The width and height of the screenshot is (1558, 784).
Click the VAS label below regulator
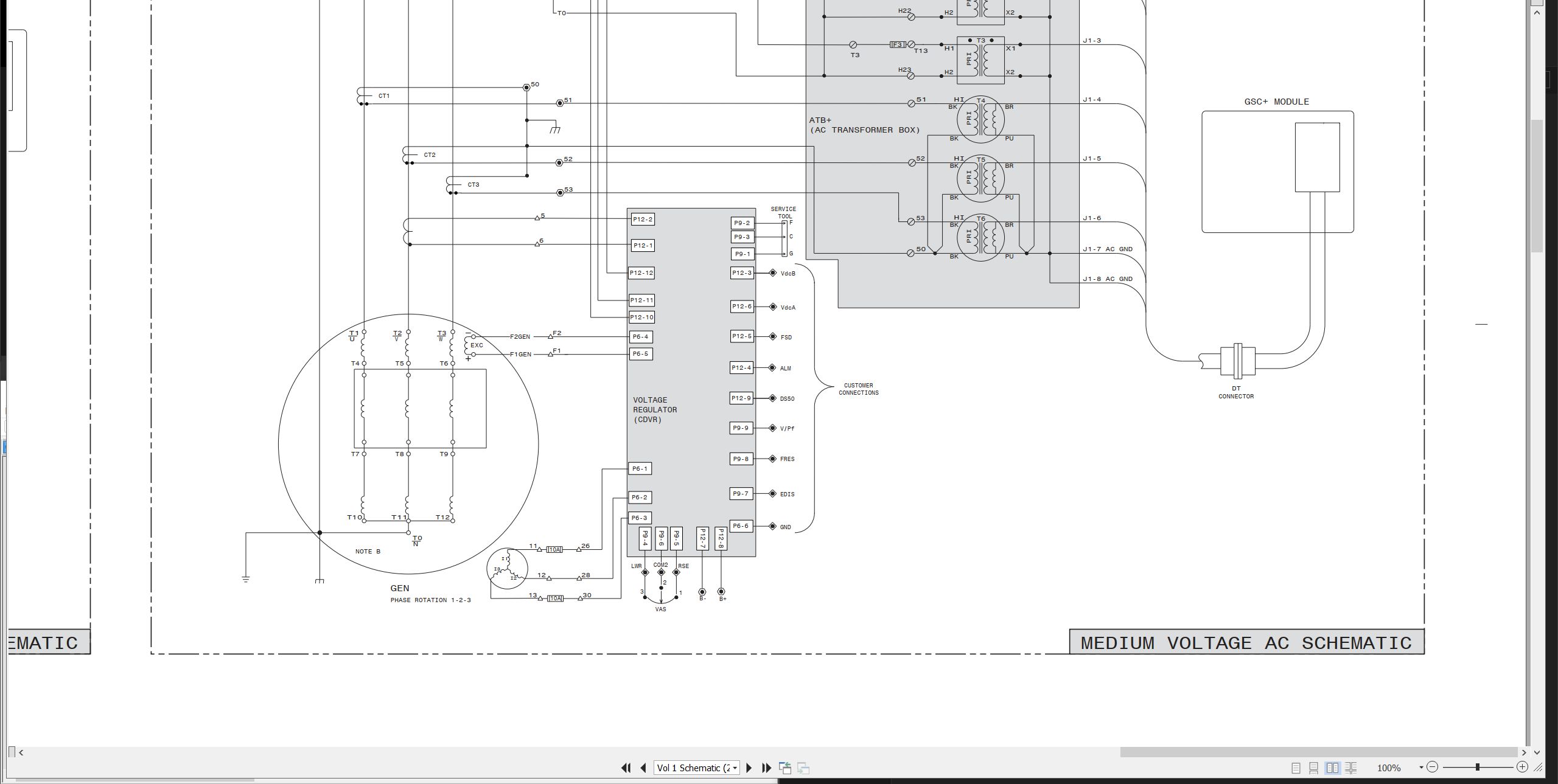click(x=660, y=609)
